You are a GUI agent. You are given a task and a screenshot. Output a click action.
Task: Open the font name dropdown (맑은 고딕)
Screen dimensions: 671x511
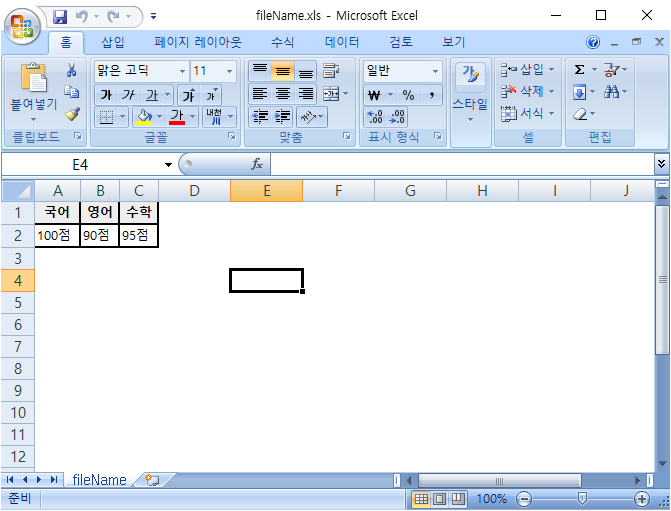pyautogui.click(x=182, y=71)
